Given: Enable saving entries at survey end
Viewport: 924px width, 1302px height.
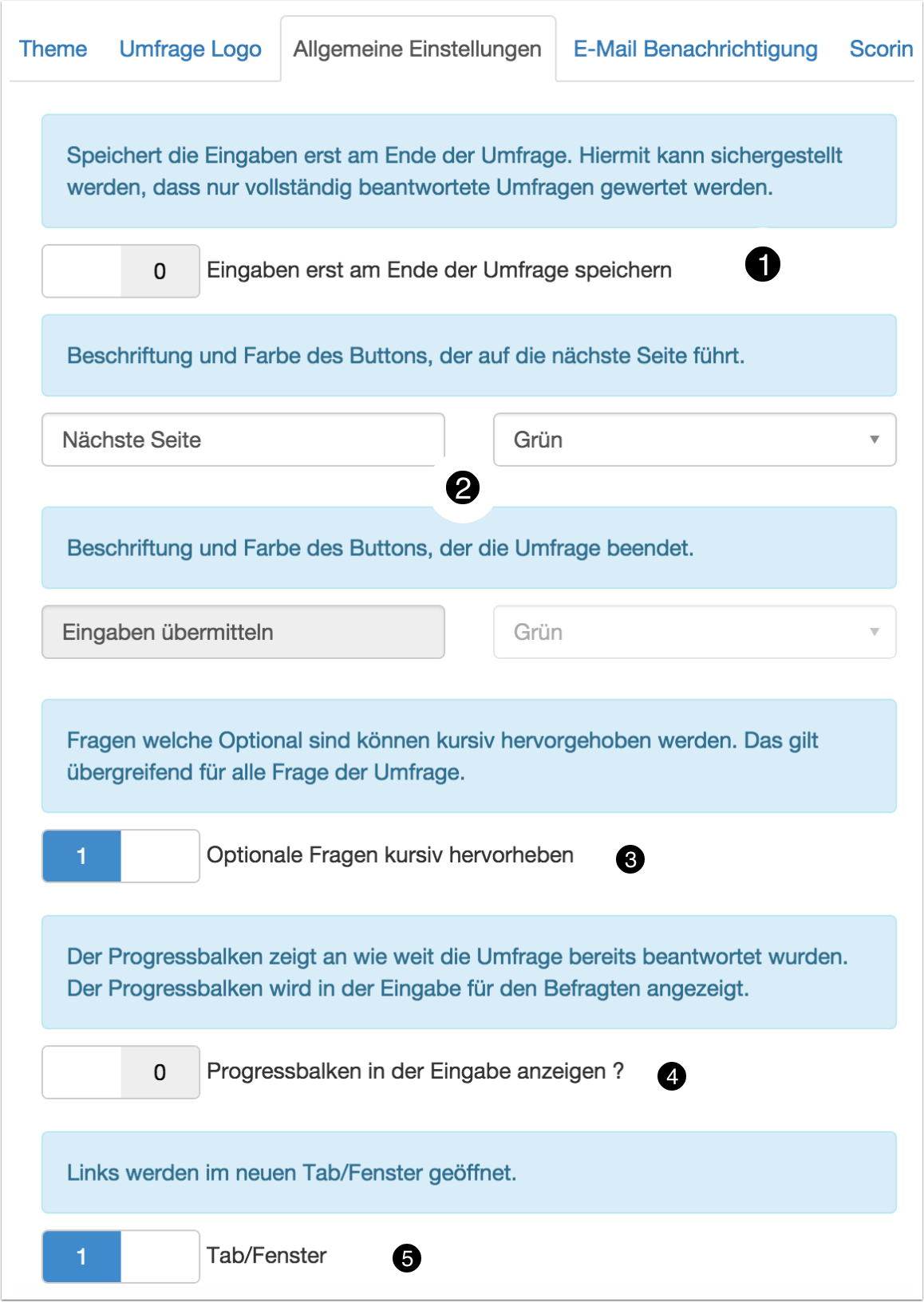Looking at the screenshot, I should [120, 271].
